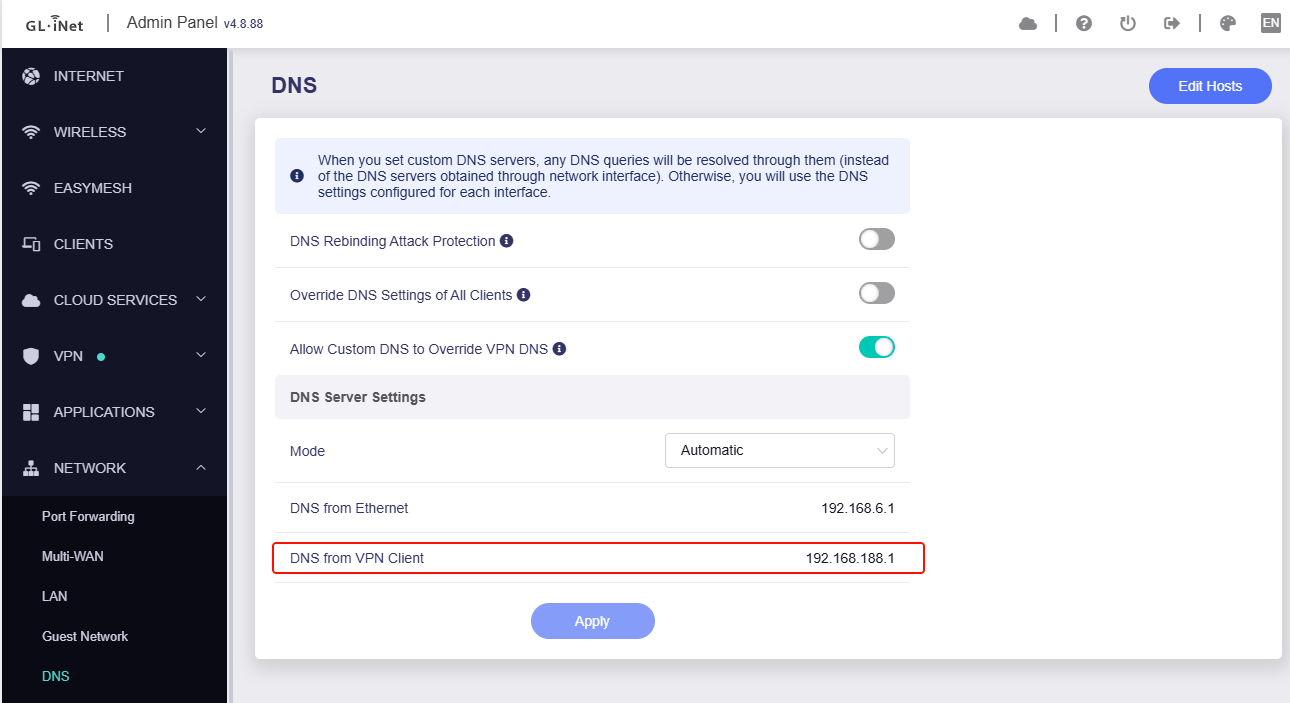Open the theme palette icon
Viewport: 1290px width, 703px height.
[x=1228, y=23]
